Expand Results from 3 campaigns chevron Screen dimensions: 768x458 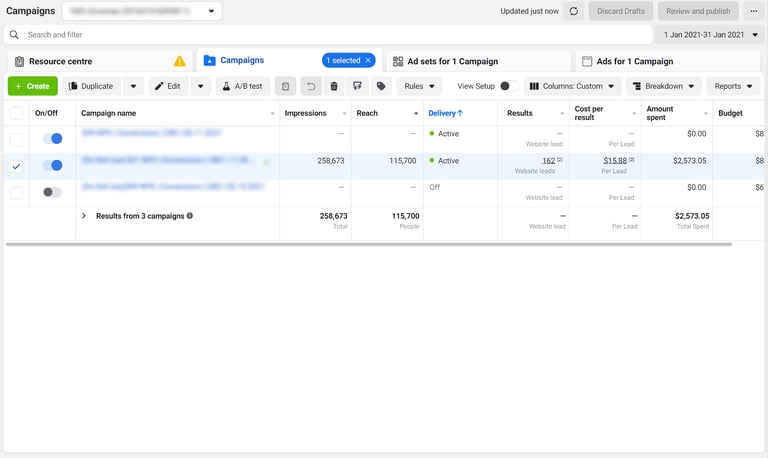click(84, 216)
